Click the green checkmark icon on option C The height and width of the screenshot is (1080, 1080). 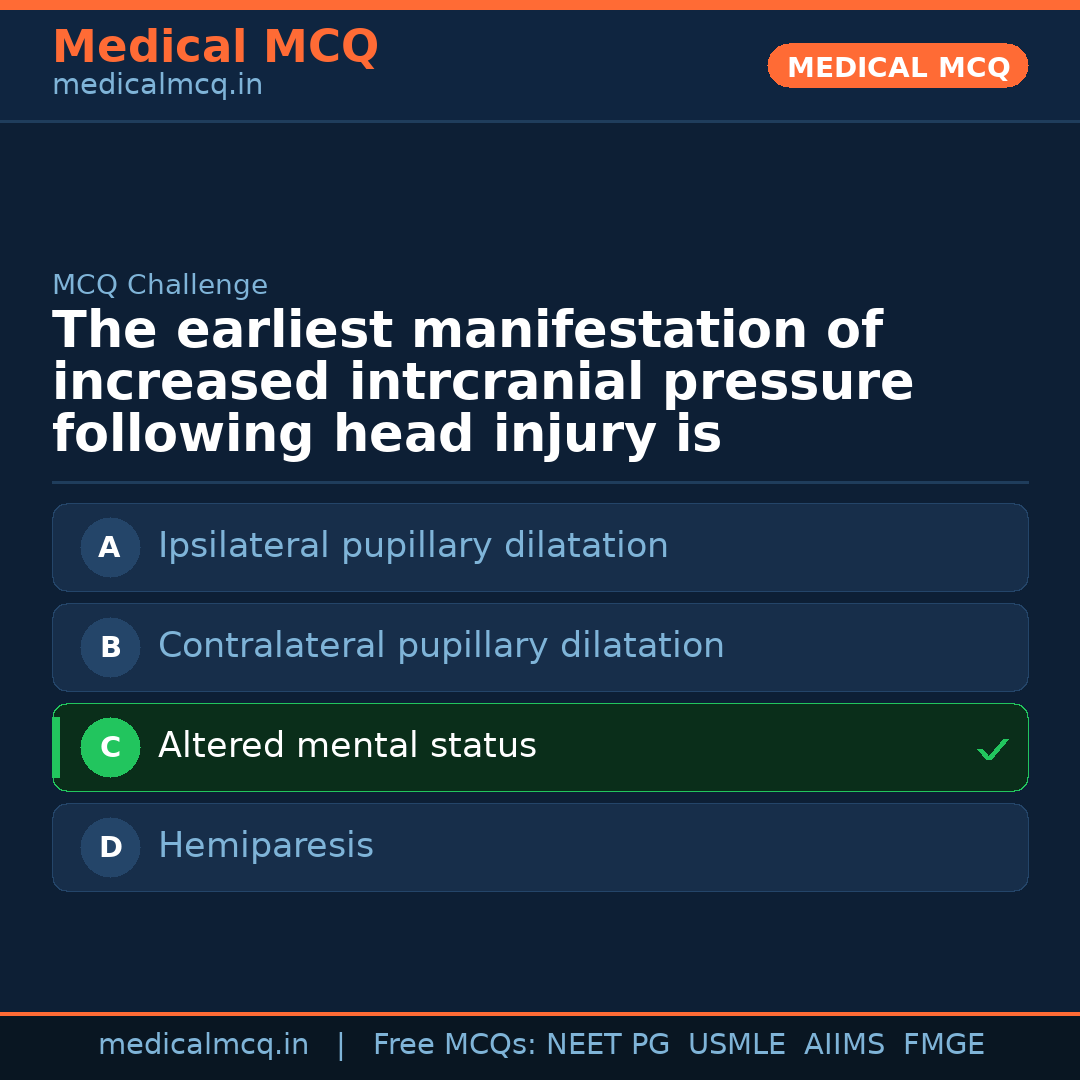click(x=992, y=749)
